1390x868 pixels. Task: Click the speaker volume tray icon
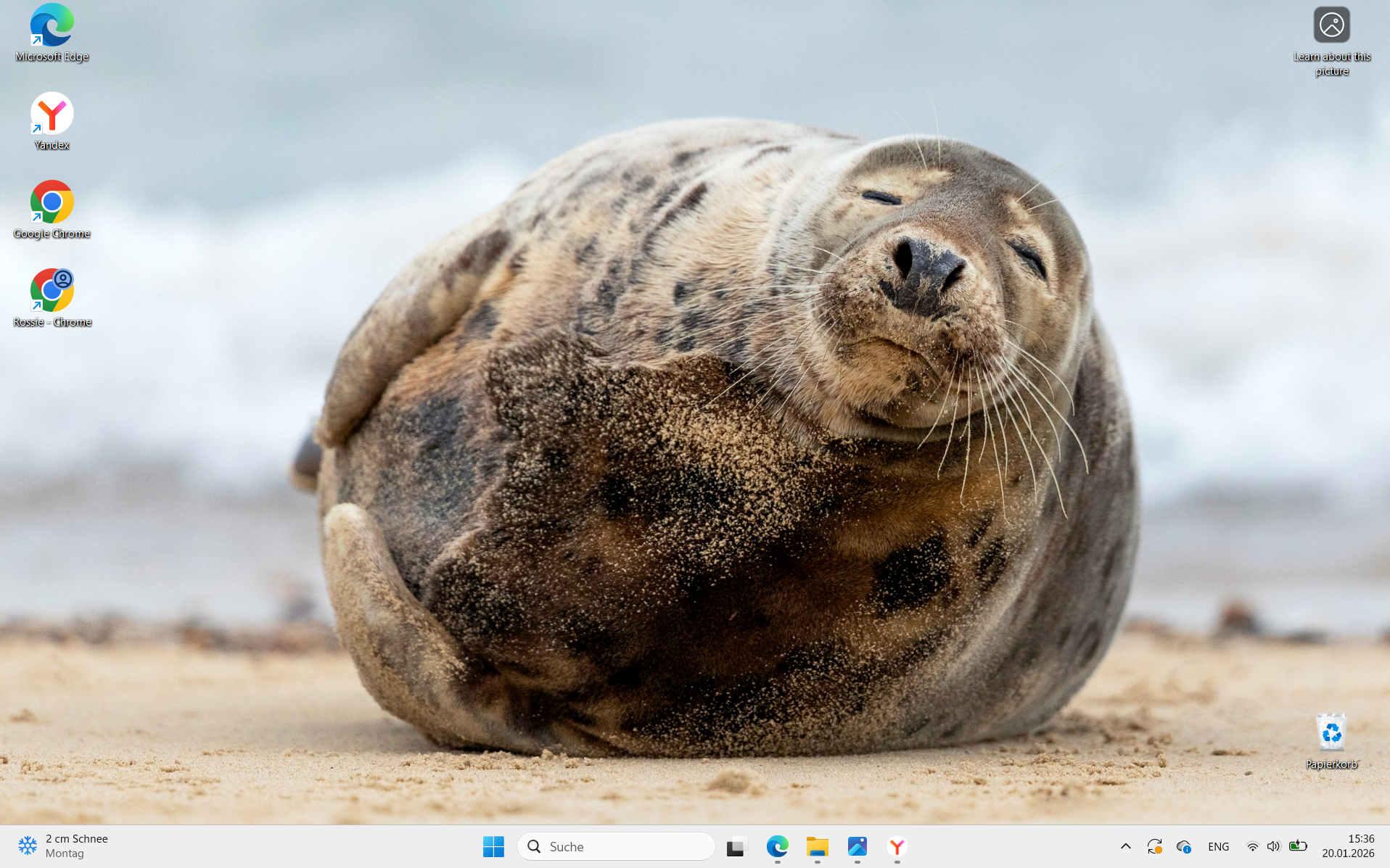point(1273,846)
